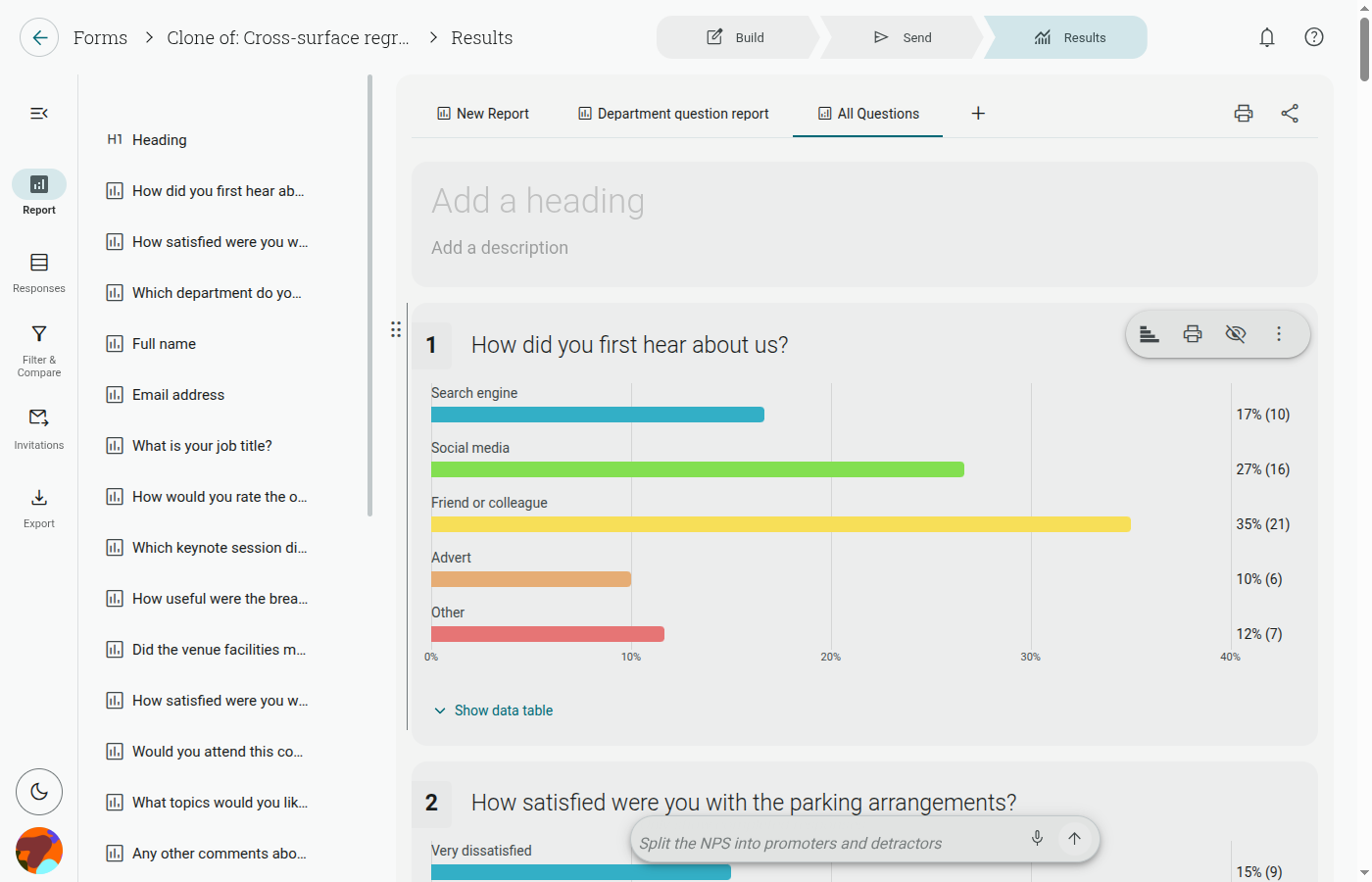1372x882 pixels.
Task: Print question 1 chart
Action: click(1193, 334)
